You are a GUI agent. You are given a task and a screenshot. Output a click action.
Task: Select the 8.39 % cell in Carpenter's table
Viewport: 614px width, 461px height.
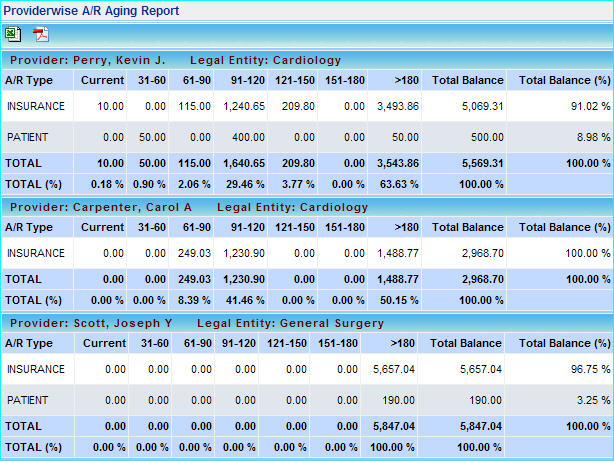(x=193, y=299)
